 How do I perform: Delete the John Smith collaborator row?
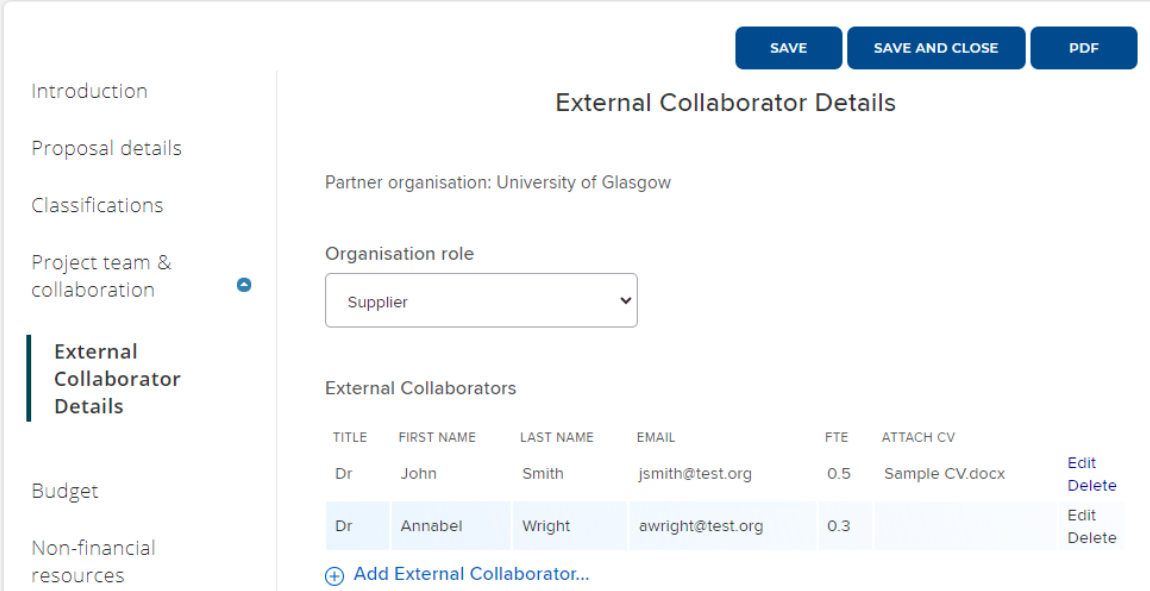(1091, 486)
